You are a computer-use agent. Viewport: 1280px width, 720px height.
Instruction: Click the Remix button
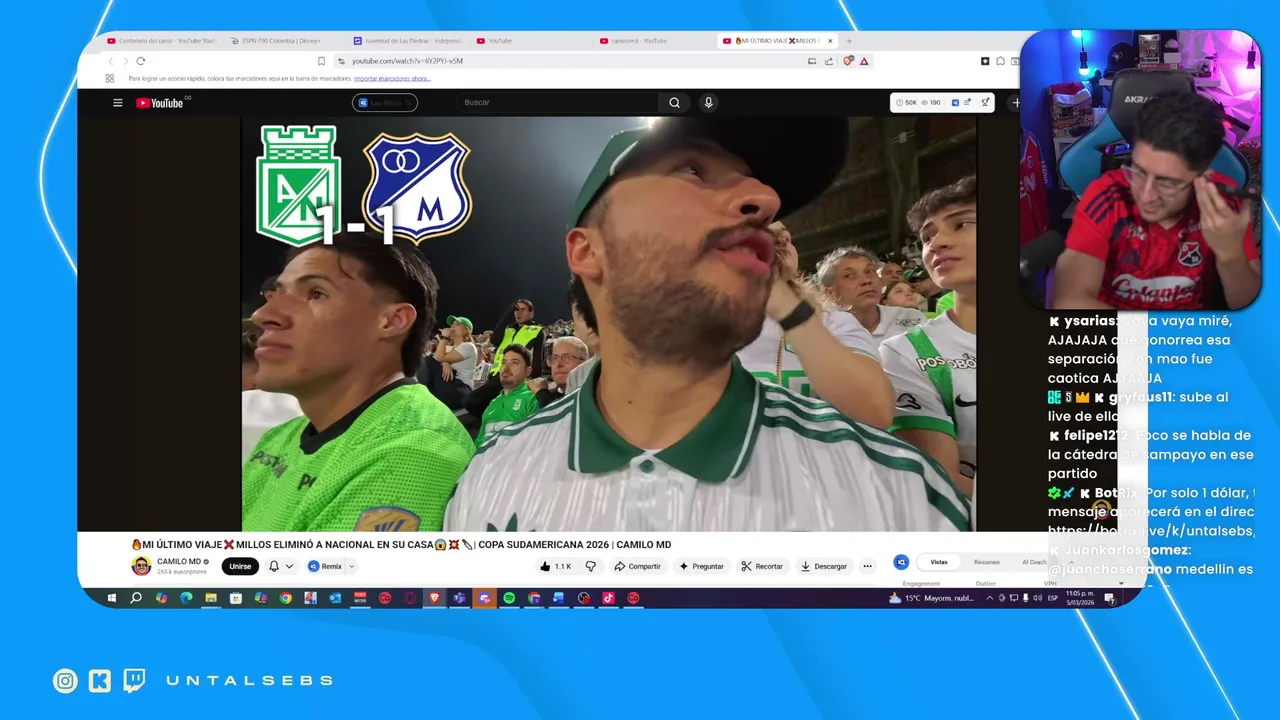[x=325, y=566]
